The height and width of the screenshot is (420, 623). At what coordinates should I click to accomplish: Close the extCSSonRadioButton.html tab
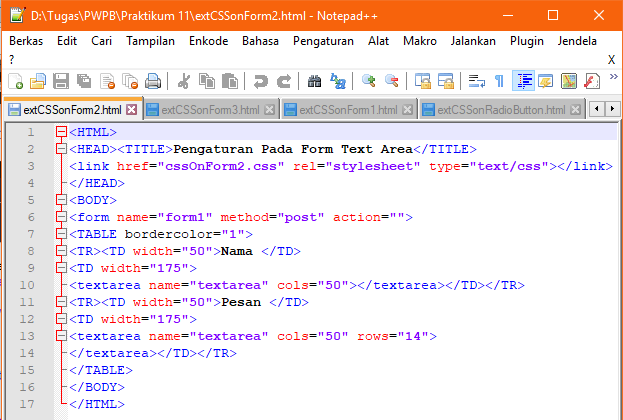[x=575, y=110]
